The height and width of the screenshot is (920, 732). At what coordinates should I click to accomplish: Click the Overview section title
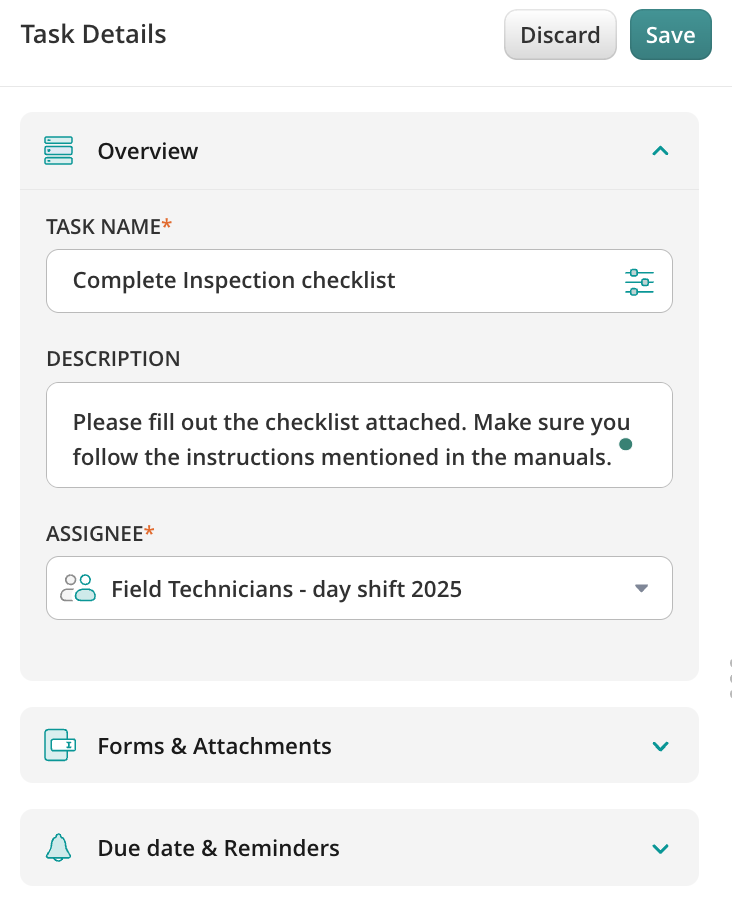click(148, 151)
